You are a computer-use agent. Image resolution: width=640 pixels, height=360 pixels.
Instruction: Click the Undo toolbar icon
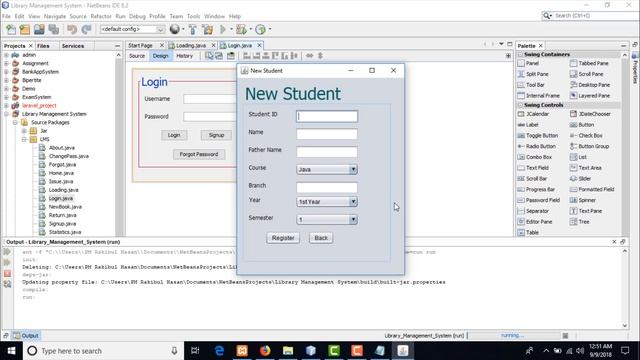[72, 29]
